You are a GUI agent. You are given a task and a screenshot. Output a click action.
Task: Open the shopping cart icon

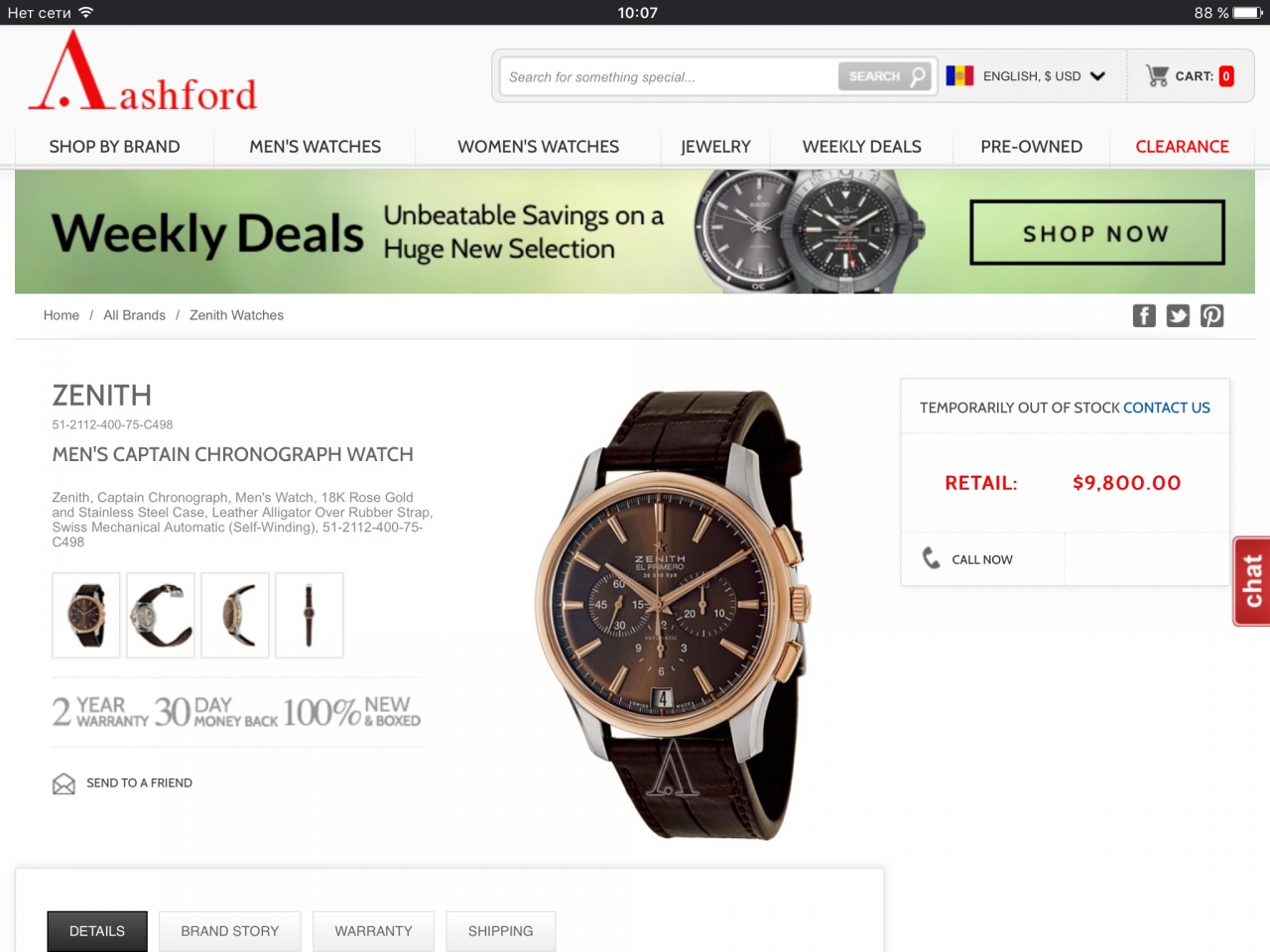1157,76
